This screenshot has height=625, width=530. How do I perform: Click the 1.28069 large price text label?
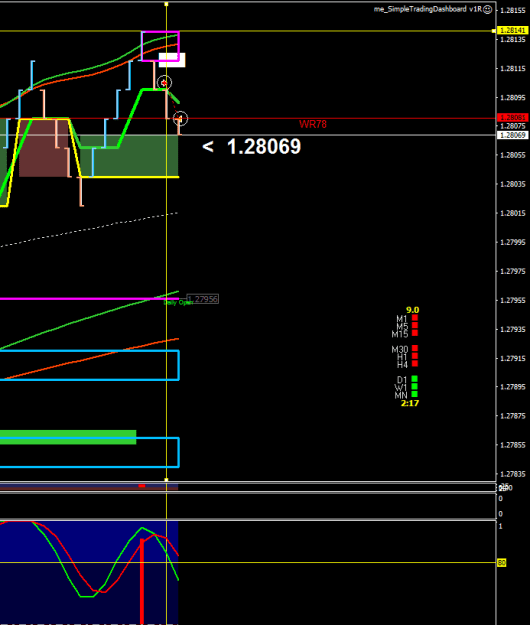point(264,147)
